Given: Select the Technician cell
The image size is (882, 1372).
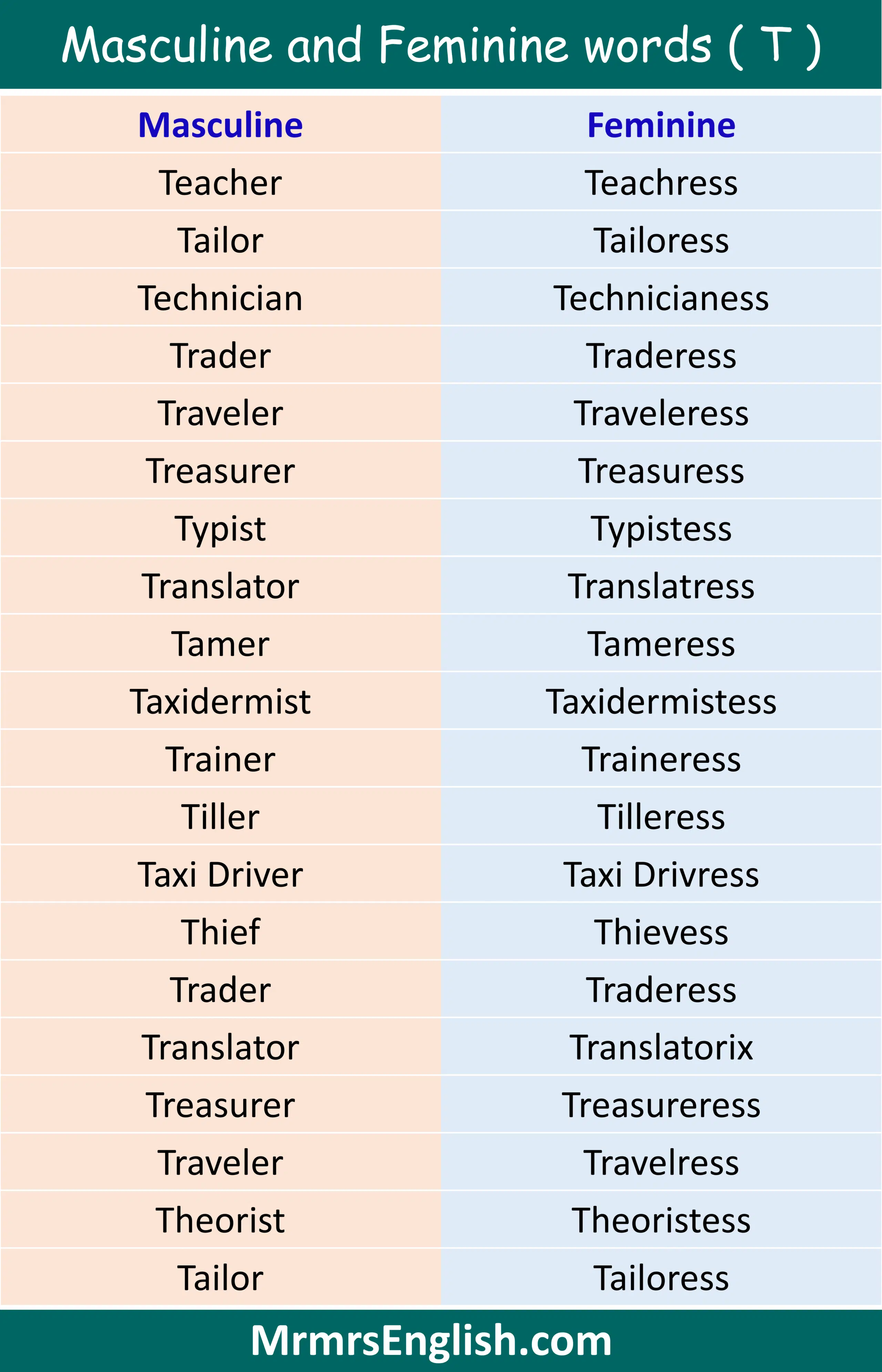Looking at the screenshot, I should click(x=220, y=298).
